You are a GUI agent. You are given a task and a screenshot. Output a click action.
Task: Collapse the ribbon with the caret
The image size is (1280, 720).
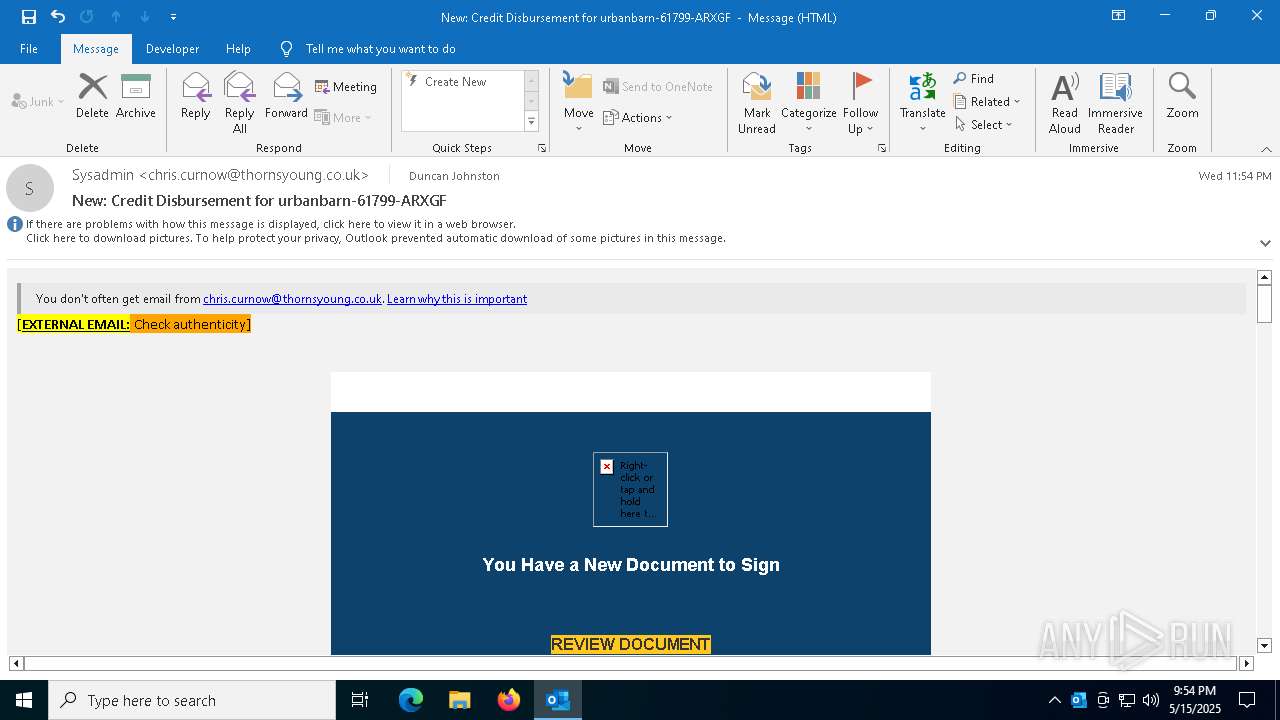(x=1265, y=149)
